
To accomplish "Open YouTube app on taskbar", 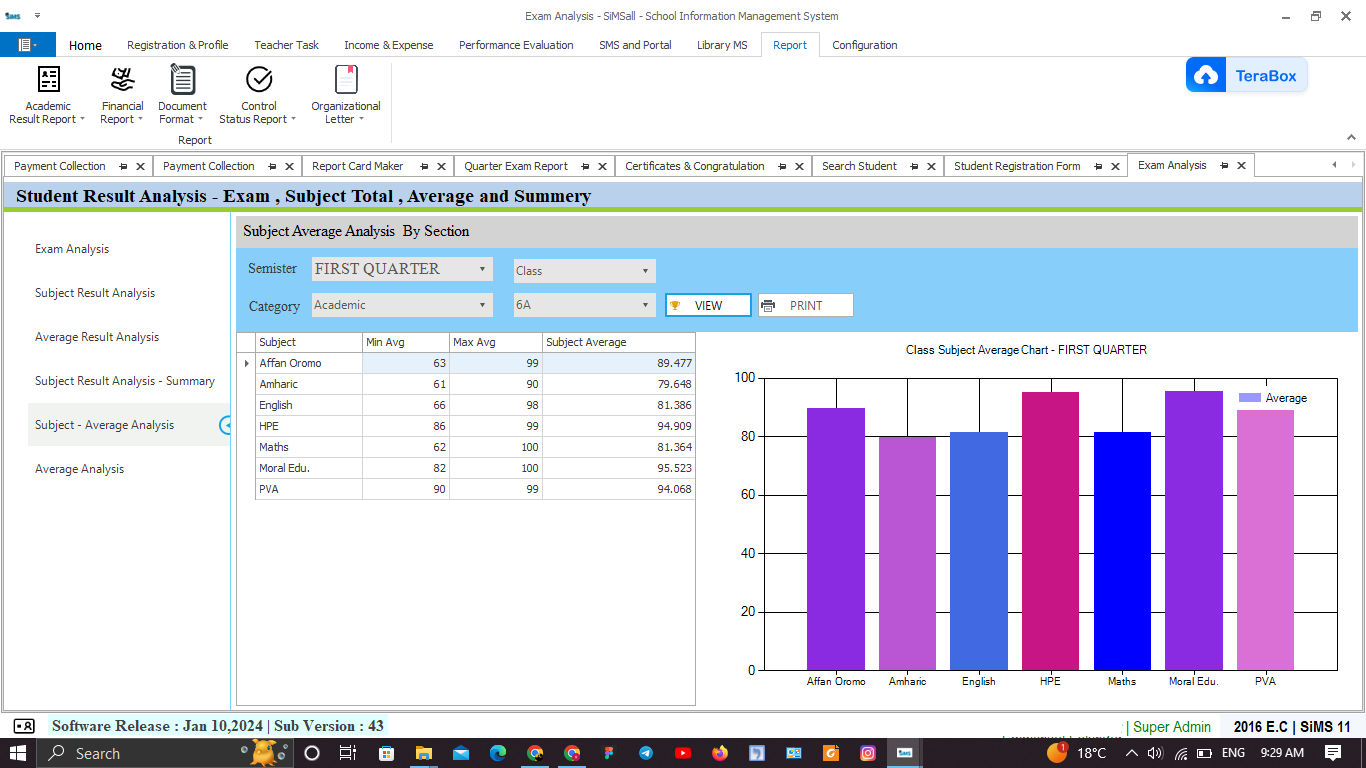I will (x=683, y=753).
